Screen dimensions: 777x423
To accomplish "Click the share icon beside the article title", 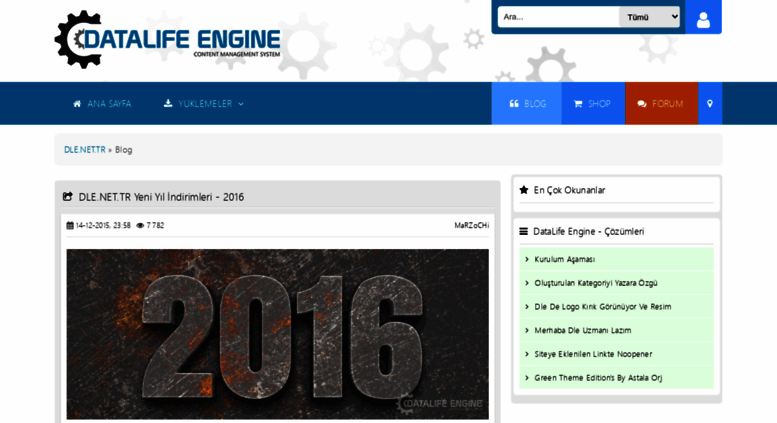I will point(67,197).
